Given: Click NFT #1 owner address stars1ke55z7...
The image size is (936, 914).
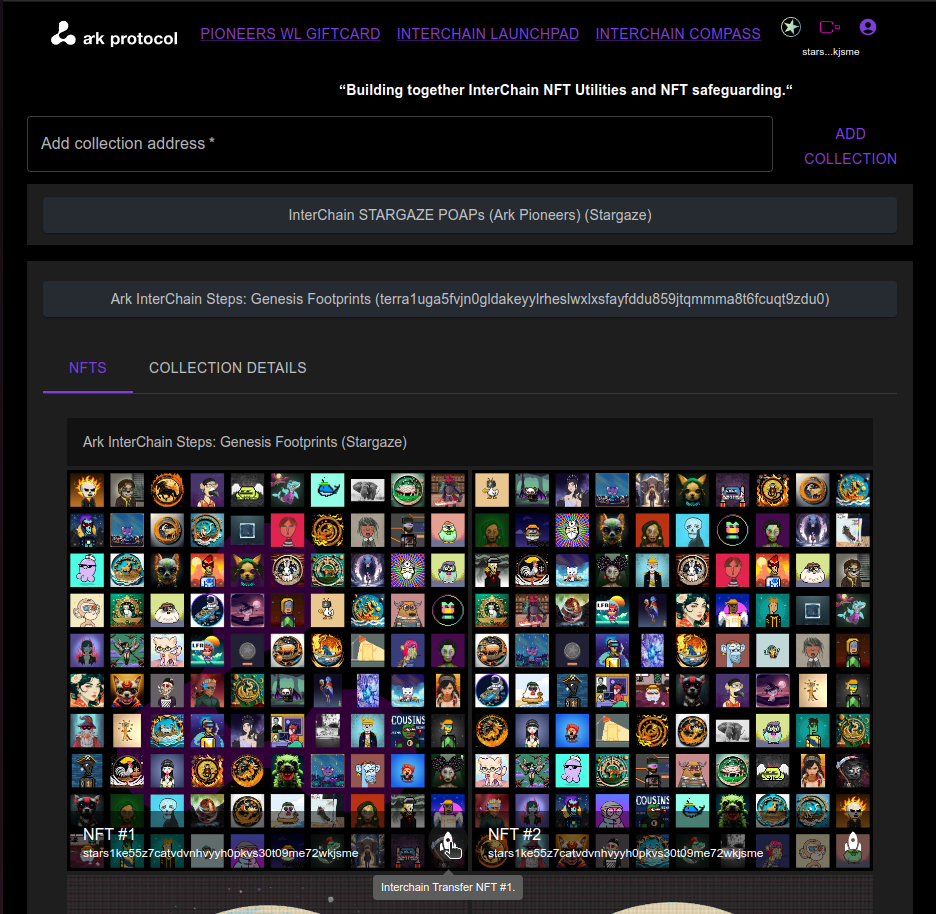Looking at the screenshot, I should coord(220,853).
